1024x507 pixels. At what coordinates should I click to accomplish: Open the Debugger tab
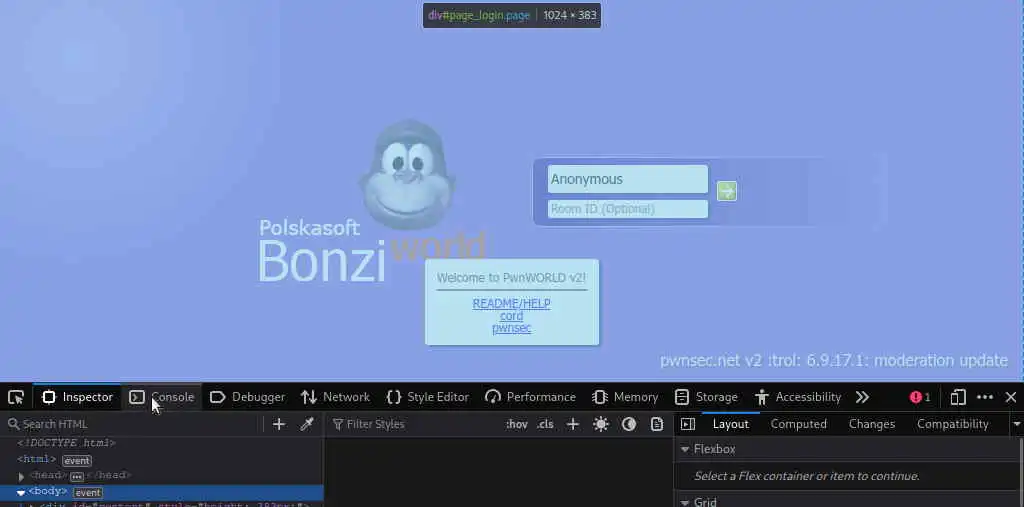(x=248, y=397)
